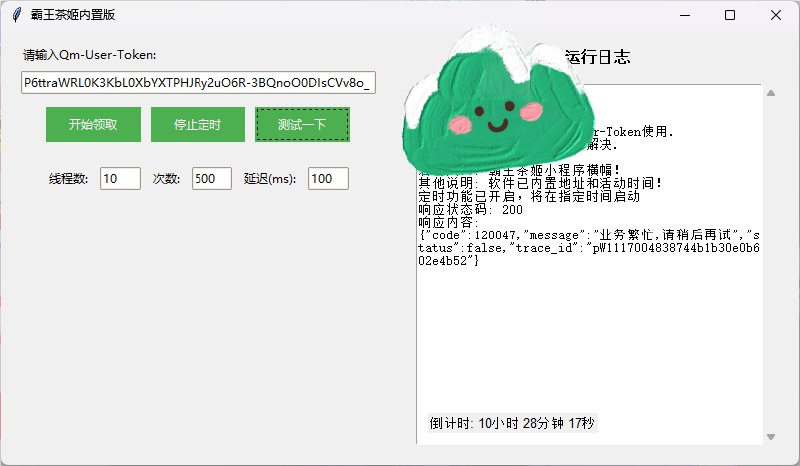Select the 线程数 value field
The image size is (800, 466).
click(x=120, y=179)
